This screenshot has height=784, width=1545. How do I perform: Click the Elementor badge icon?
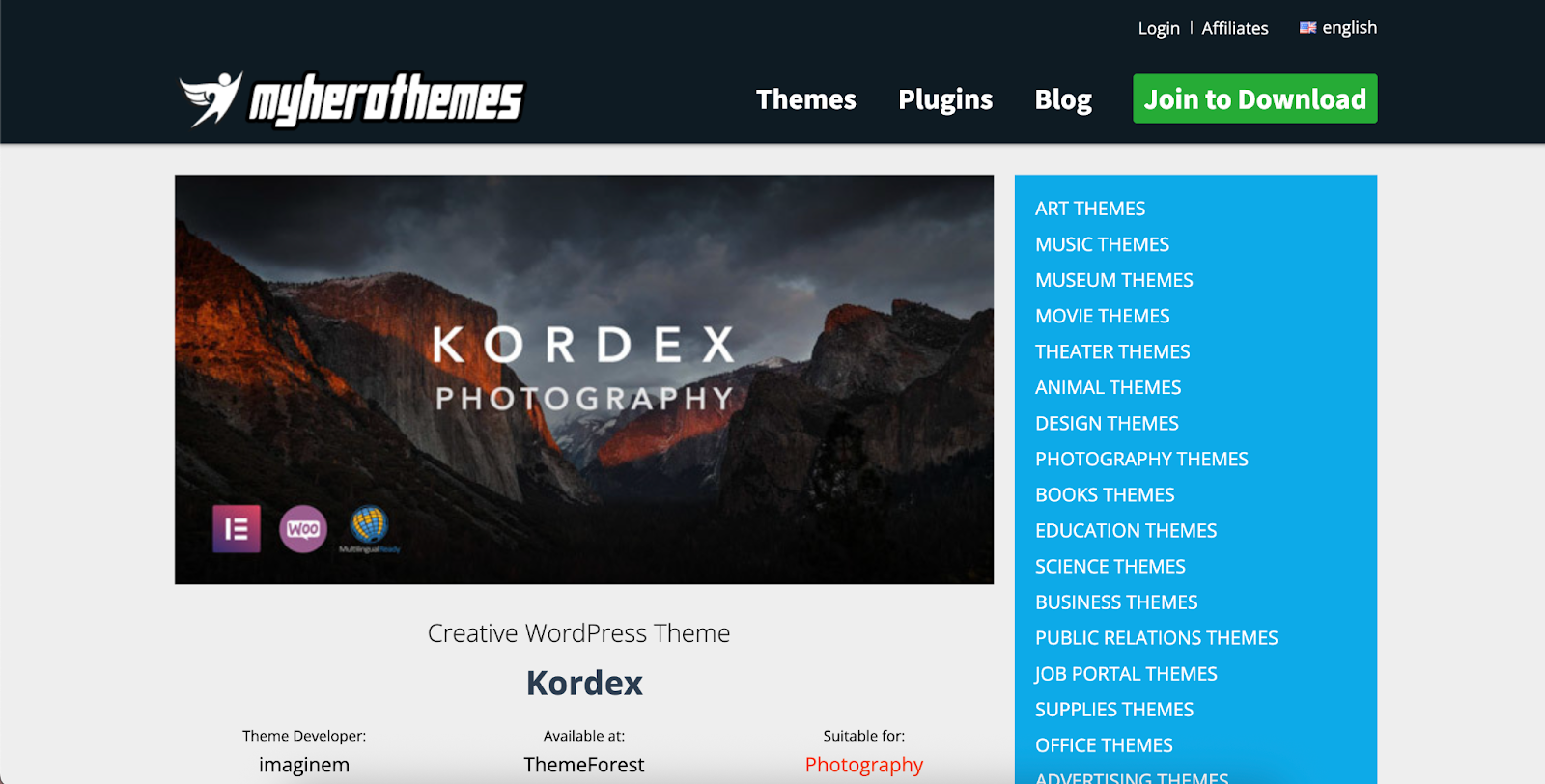[237, 529]
